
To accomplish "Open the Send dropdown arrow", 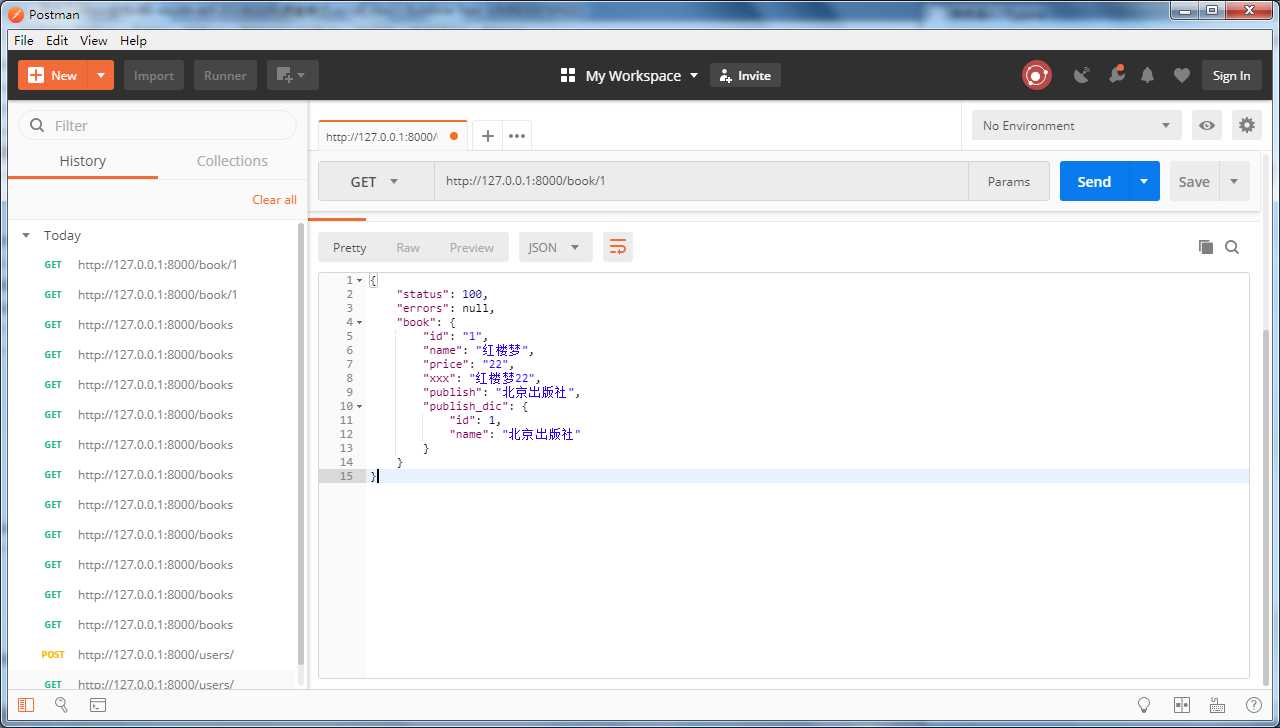I will 1144,181.
